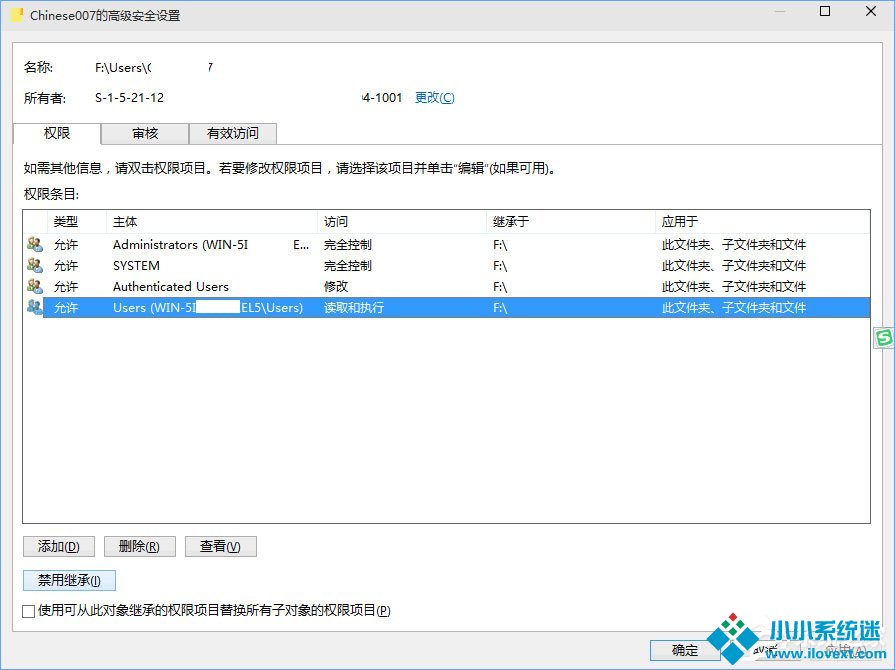Click the 禁用继承(I) button
Image resolution: width=895 pixels, height=670 pixels.
click(70, 580)
